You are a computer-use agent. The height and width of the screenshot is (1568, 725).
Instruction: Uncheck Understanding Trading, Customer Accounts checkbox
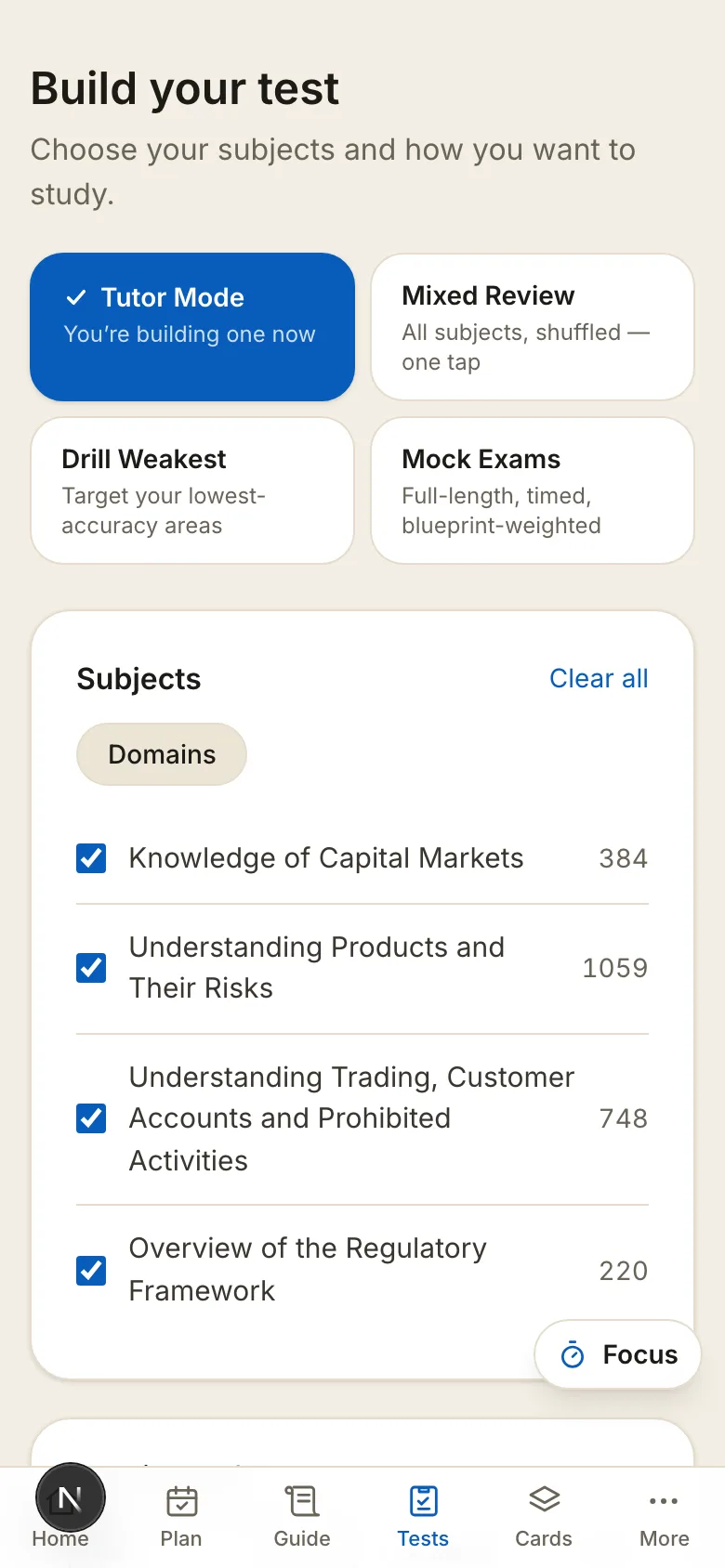[91, 1118]
